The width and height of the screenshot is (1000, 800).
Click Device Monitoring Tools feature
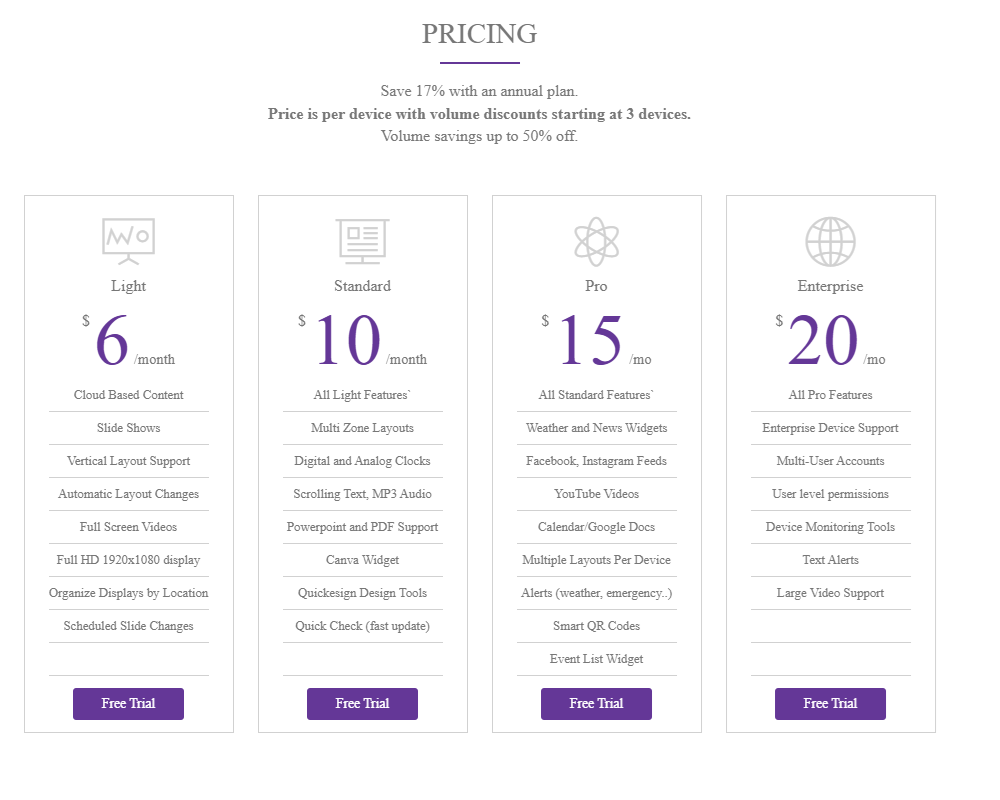tap(830, 527)
